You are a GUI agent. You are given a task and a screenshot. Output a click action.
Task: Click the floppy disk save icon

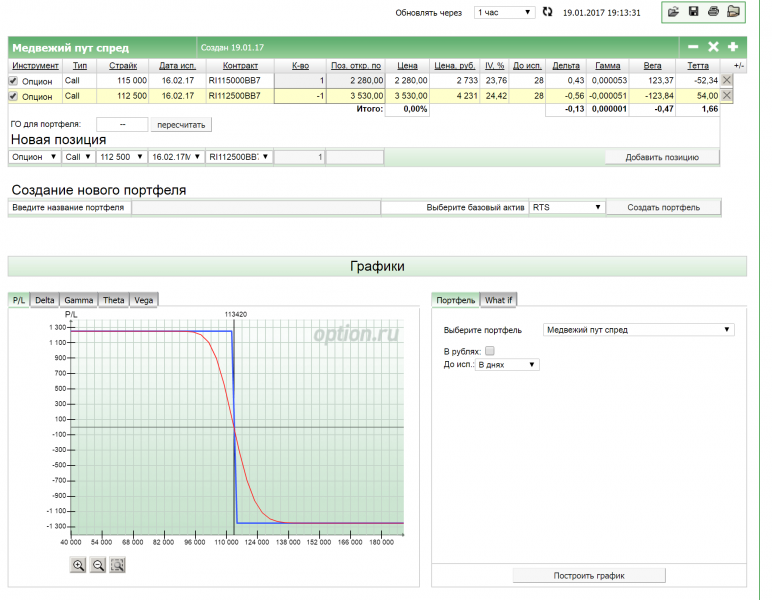(693, 12)
